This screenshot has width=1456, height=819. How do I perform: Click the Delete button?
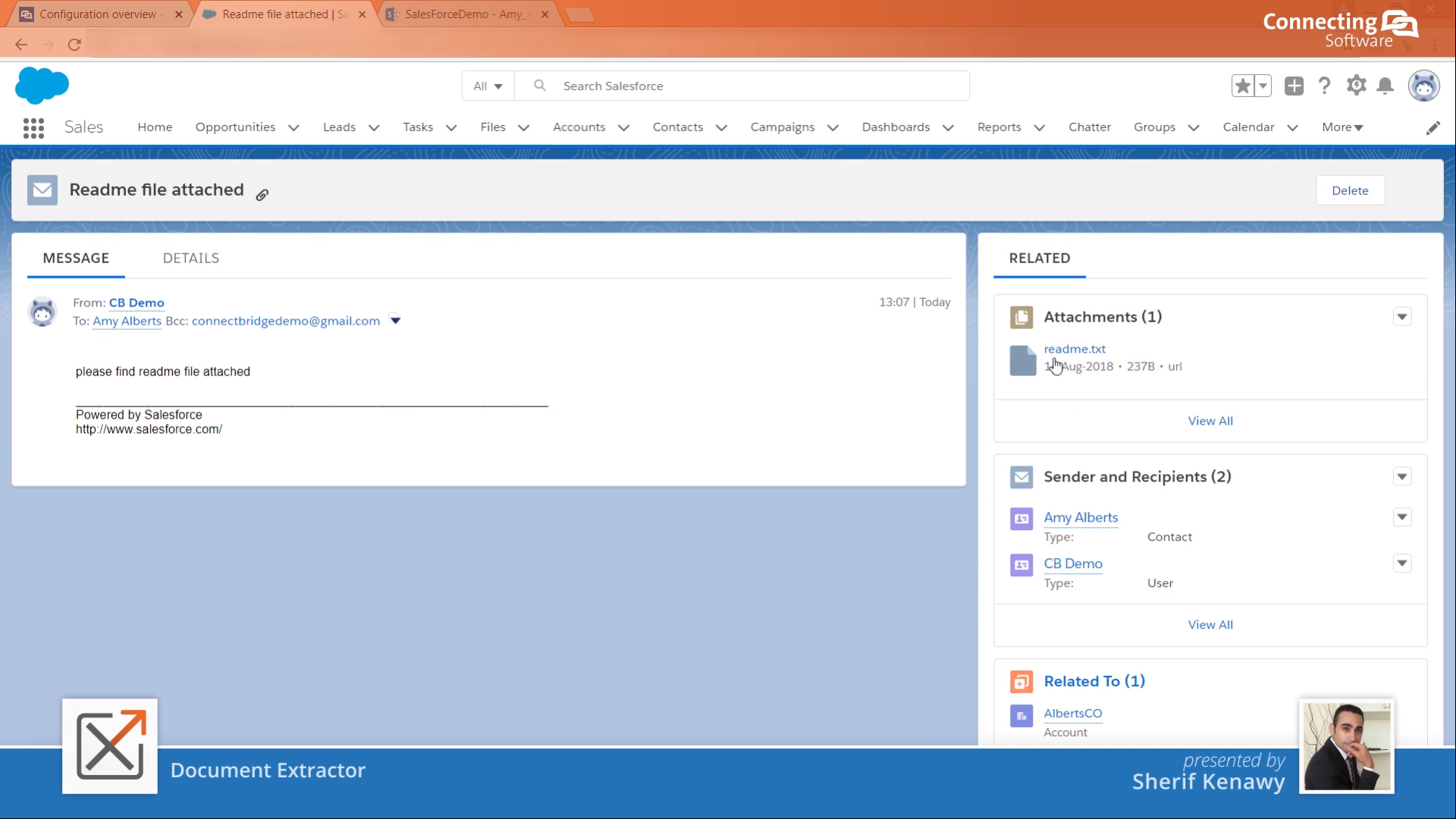1350,190
